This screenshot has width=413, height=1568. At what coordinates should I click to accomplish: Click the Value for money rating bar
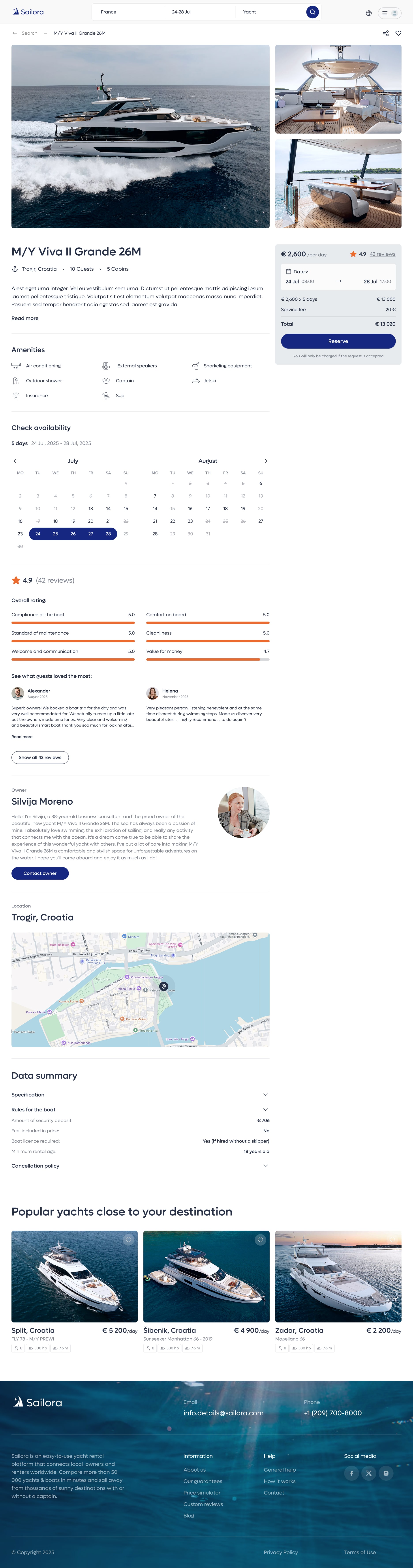[x=208, y=659]
